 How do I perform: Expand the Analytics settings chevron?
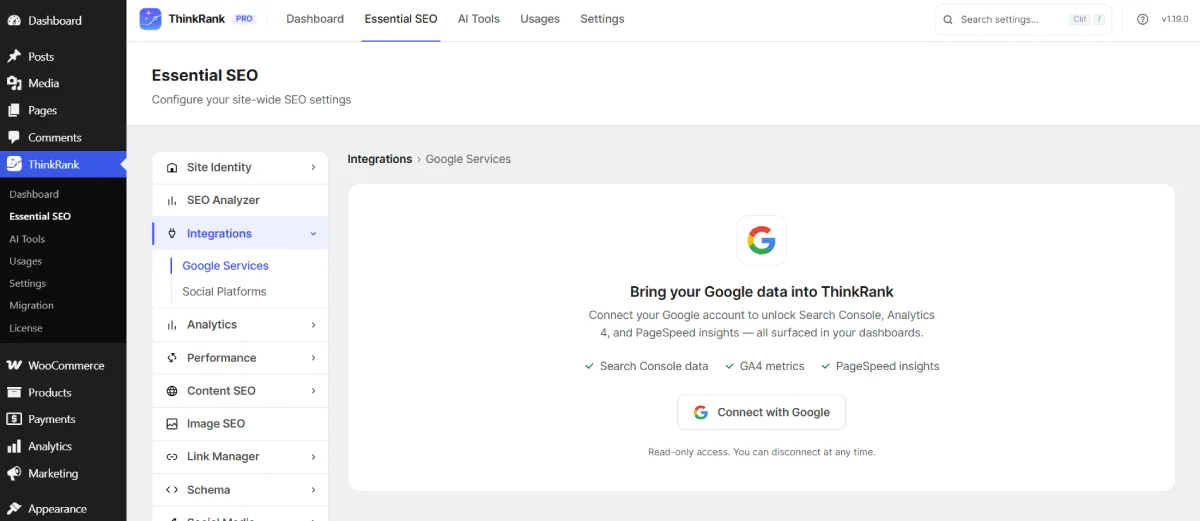tap(313, 324)
